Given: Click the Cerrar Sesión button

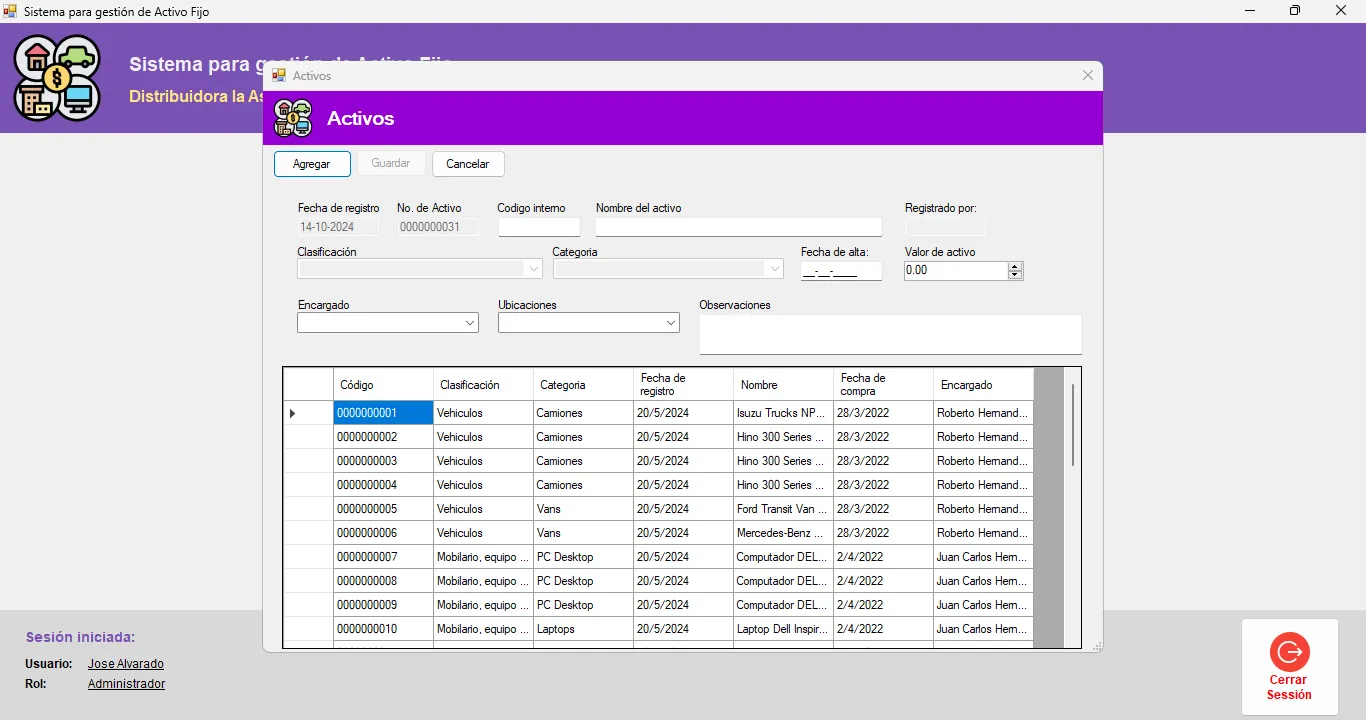Looking at the screenshot, I should 1289,667.
